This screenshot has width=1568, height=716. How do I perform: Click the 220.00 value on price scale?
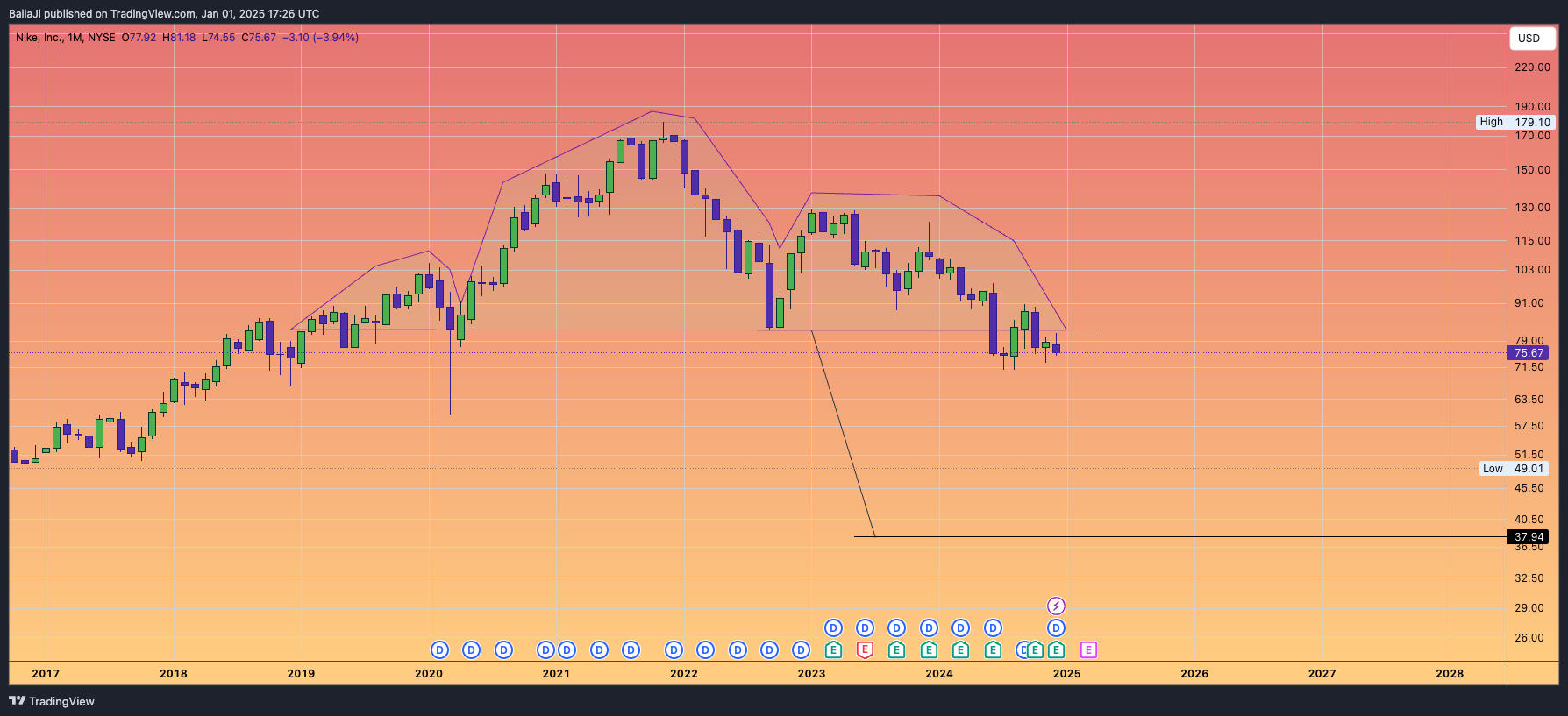tap(1532, 67)
